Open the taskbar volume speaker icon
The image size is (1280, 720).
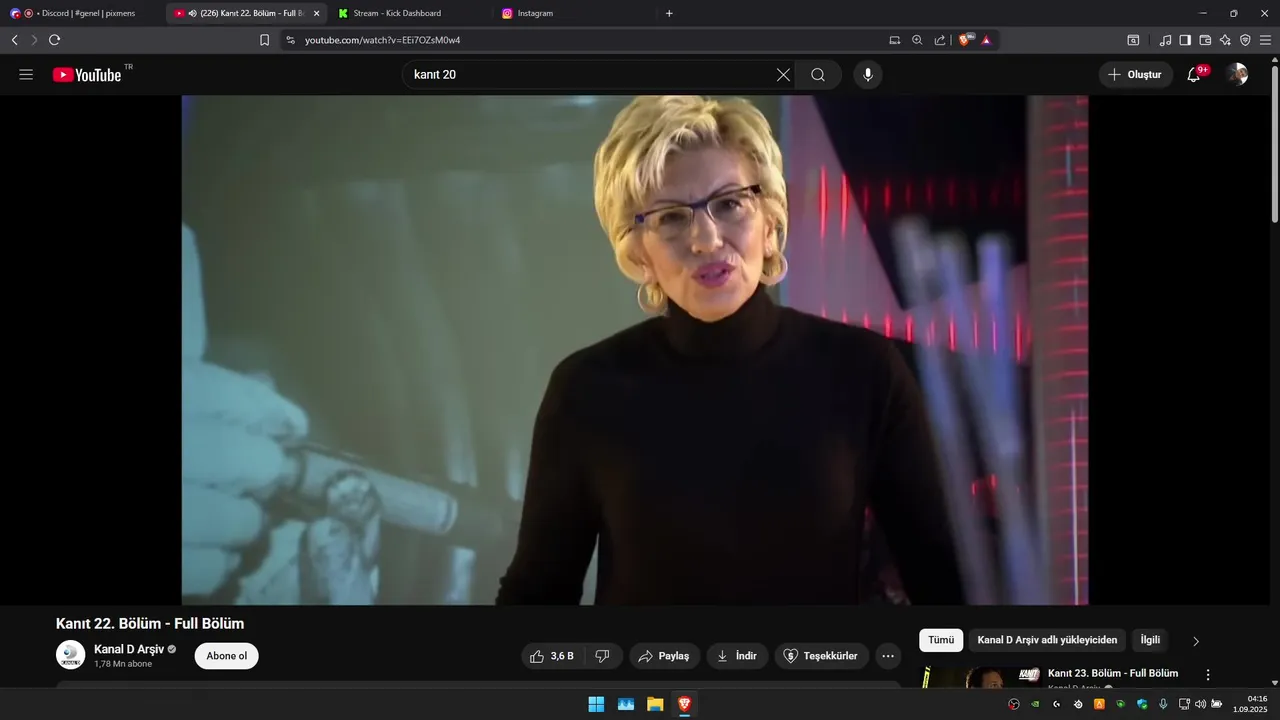click(x=1200, y=704)
